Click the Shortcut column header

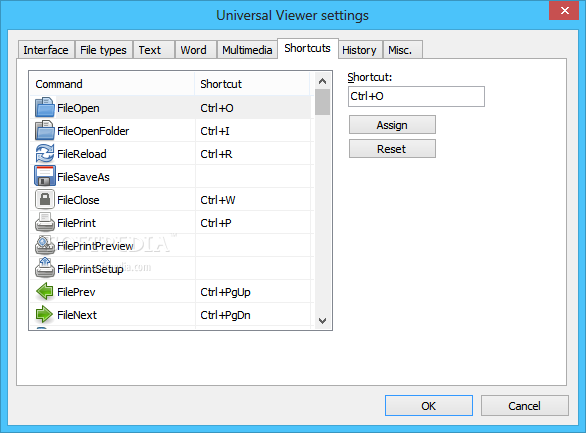[x=252, y=84]
